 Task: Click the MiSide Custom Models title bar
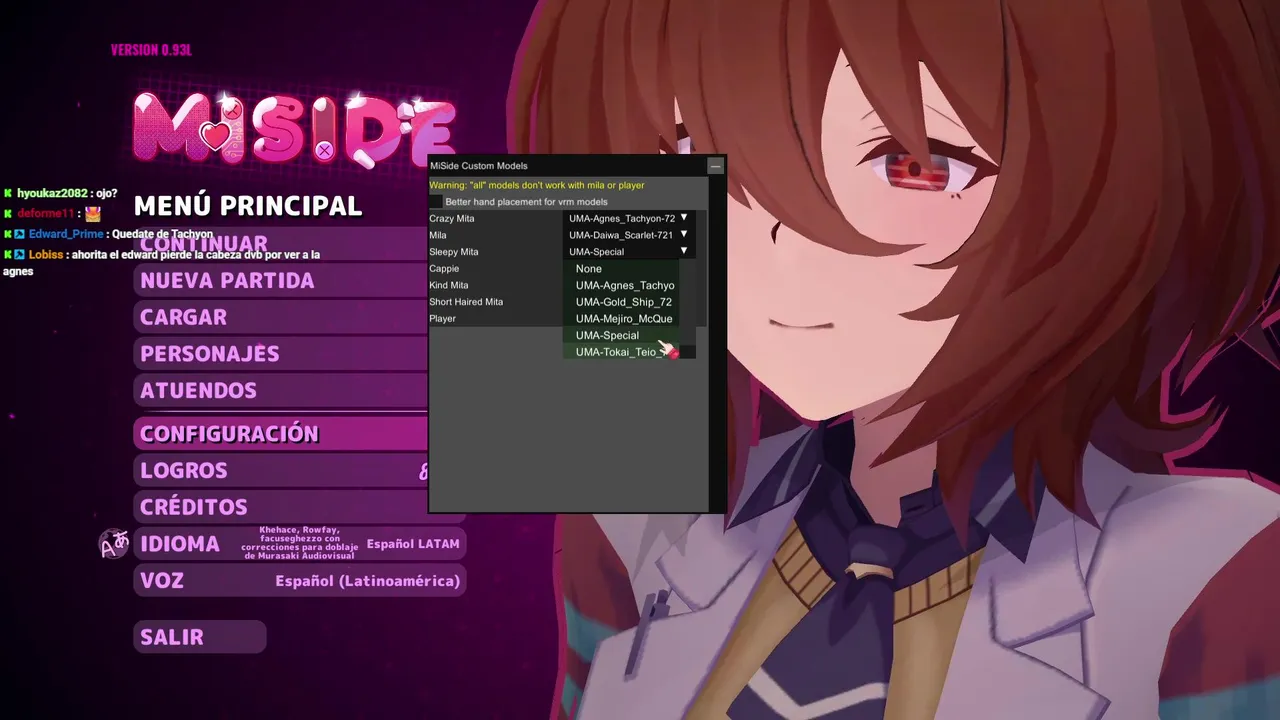click(567, 166)
